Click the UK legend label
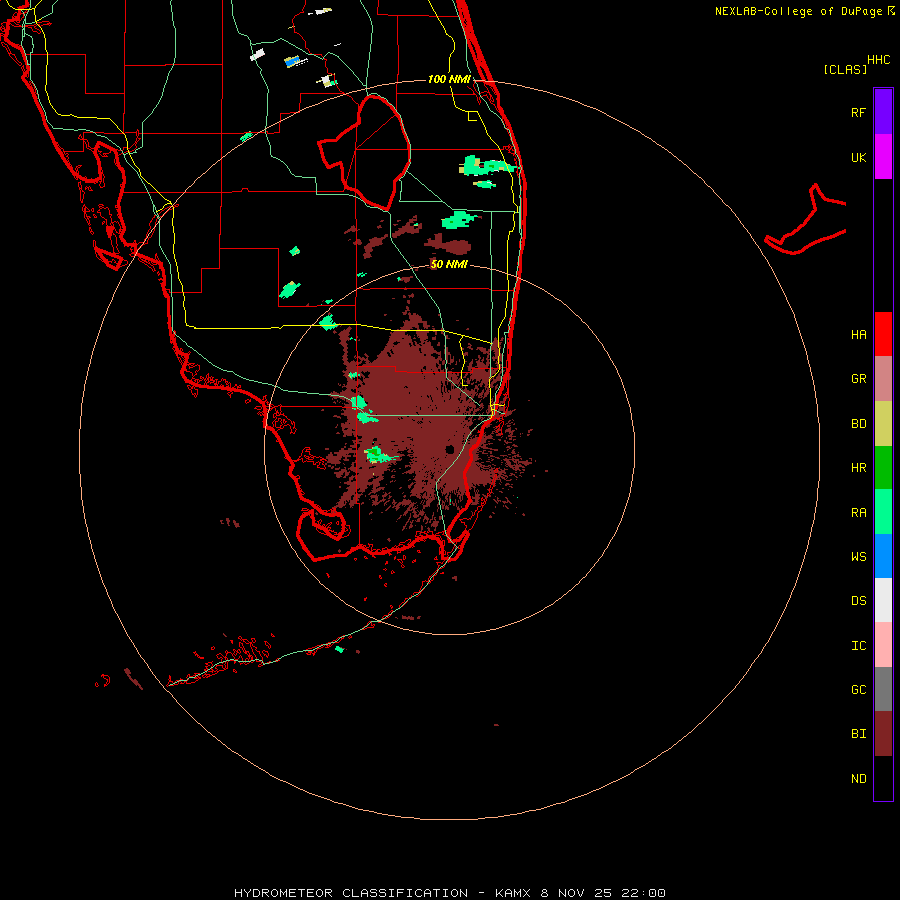 click(858, 157)
